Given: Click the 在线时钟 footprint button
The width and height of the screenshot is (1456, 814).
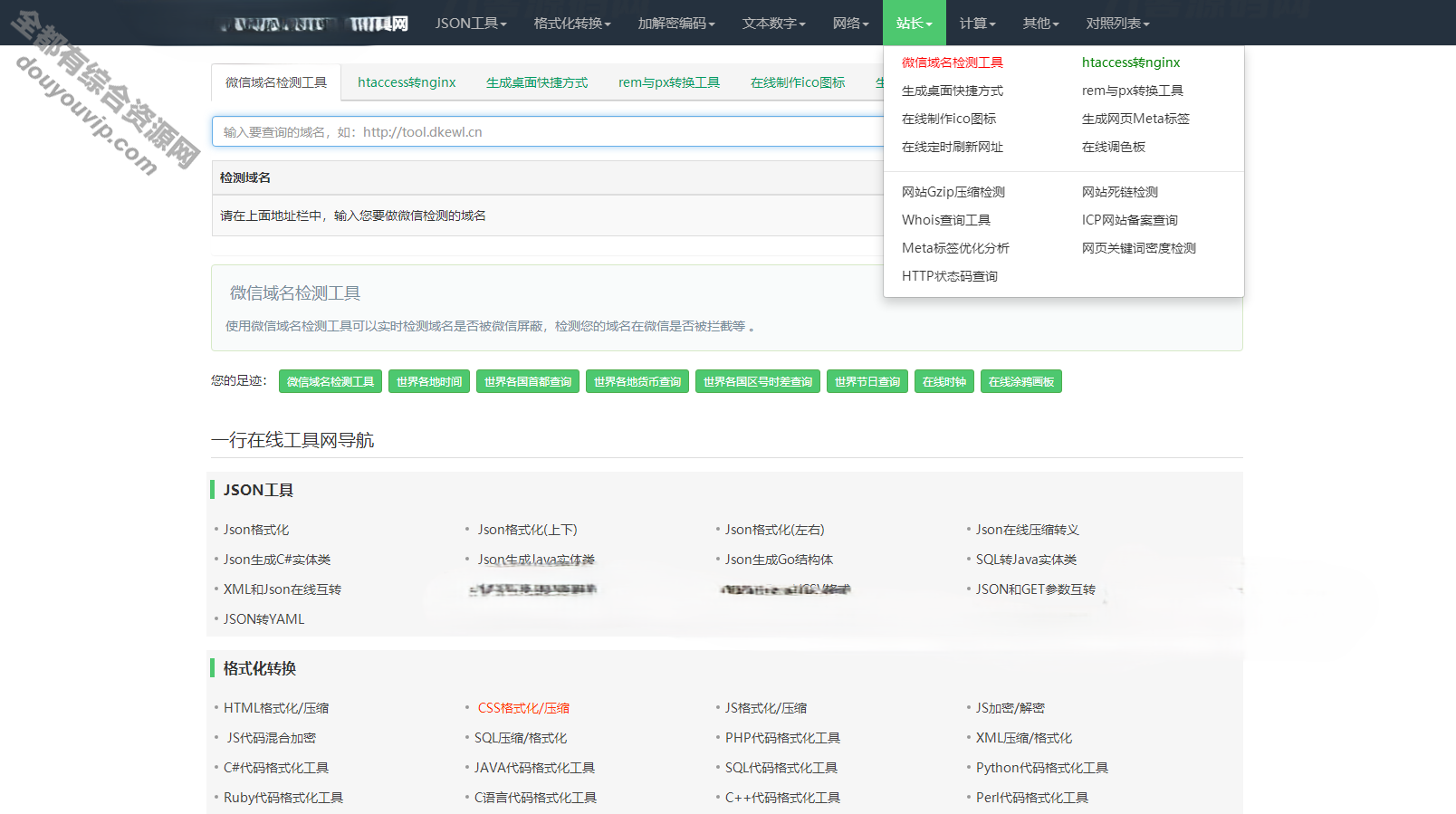Looking at the screenshot, I should (x=944, y=381).
